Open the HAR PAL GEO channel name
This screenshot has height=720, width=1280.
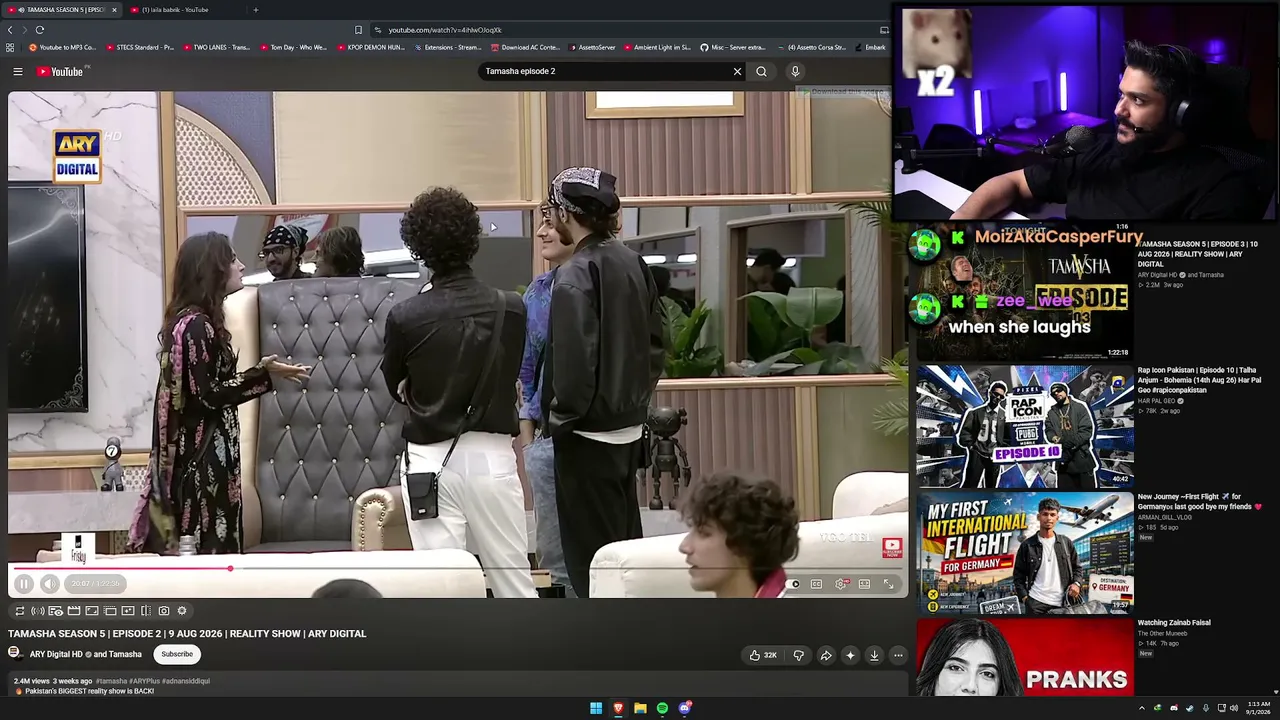pyautogui.click(x=1156, y=401)
